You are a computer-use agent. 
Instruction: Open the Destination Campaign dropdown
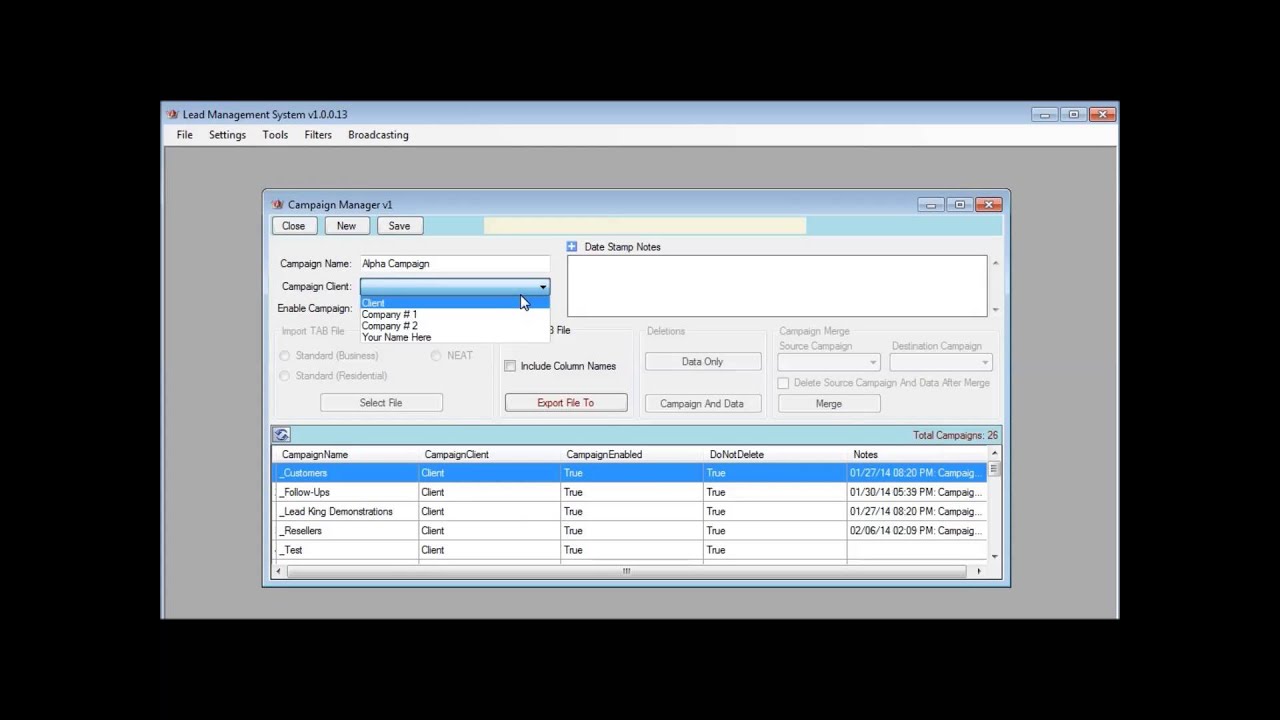point(941,362)
